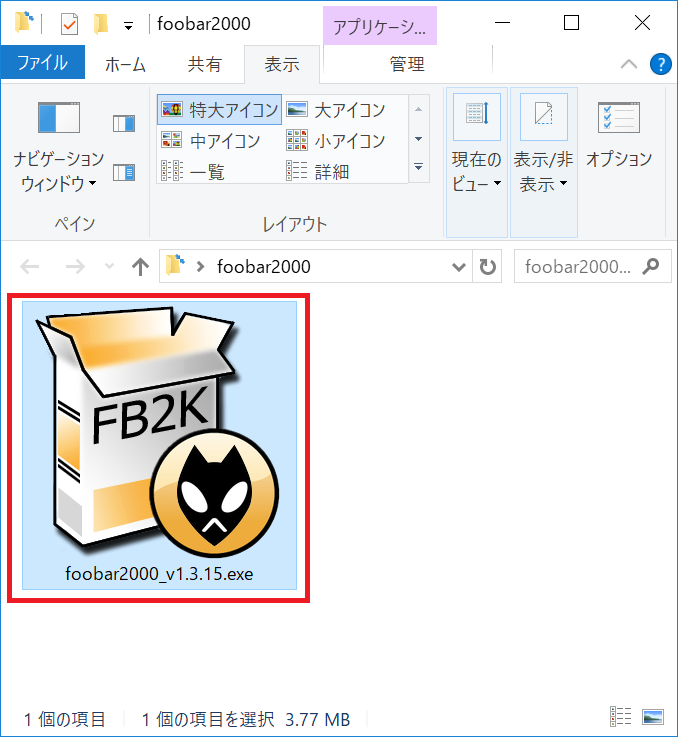
Task: Go forward with the right arrow button
Action: click(x=75, y=267)
